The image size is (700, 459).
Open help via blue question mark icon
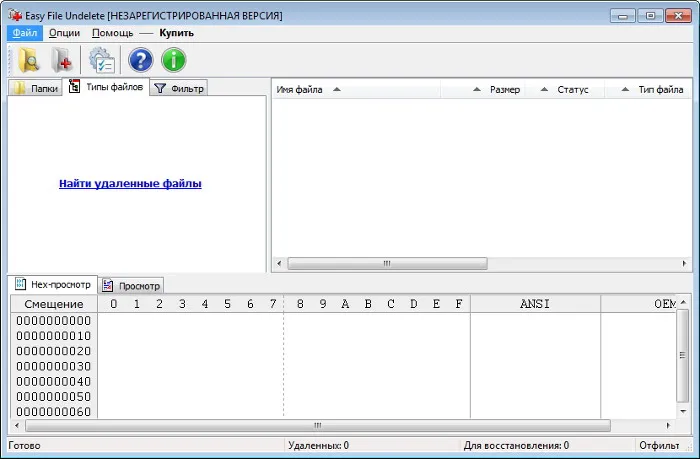(x=141, y=60)
